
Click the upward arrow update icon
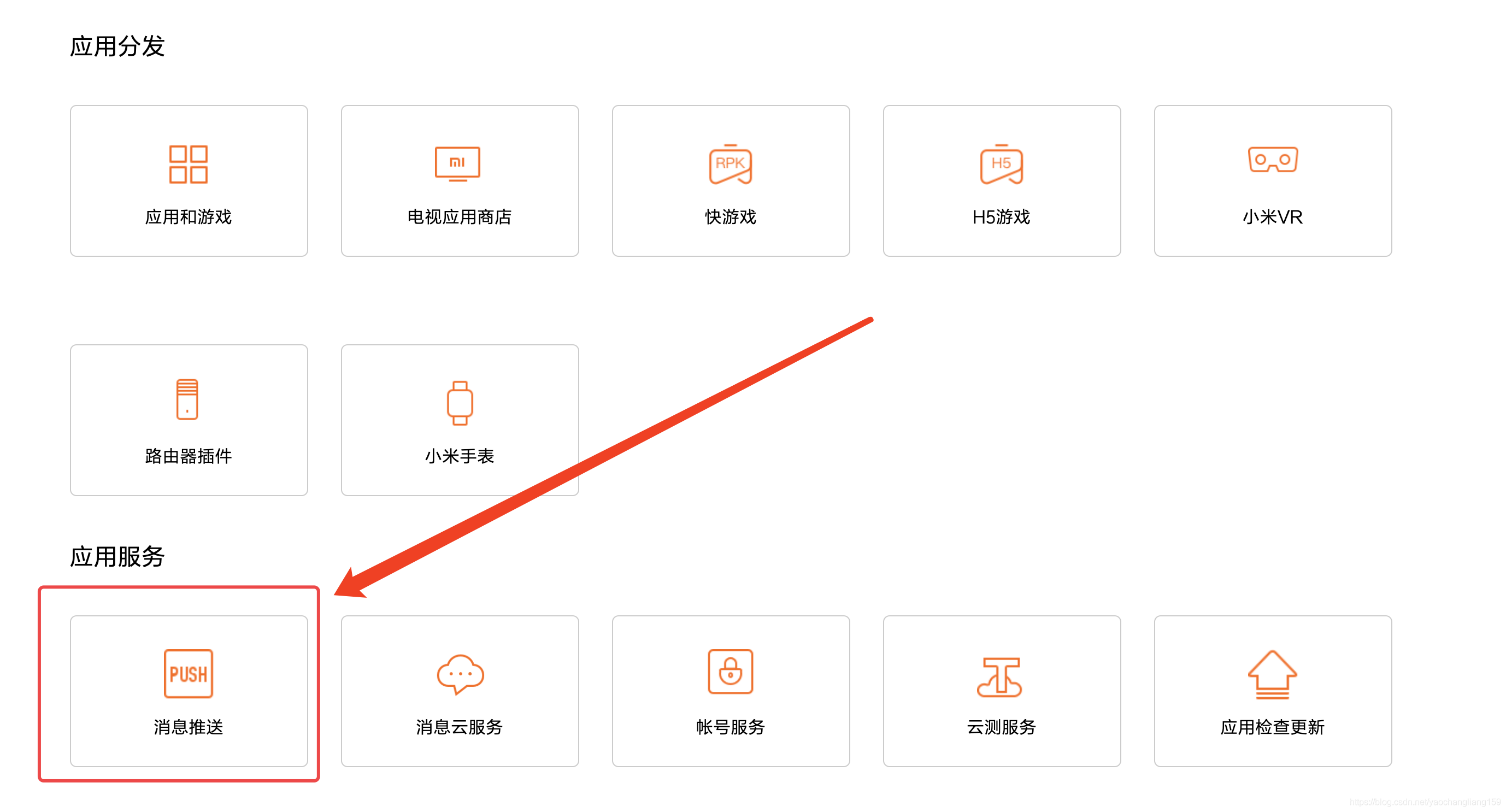coord(1272,675)
